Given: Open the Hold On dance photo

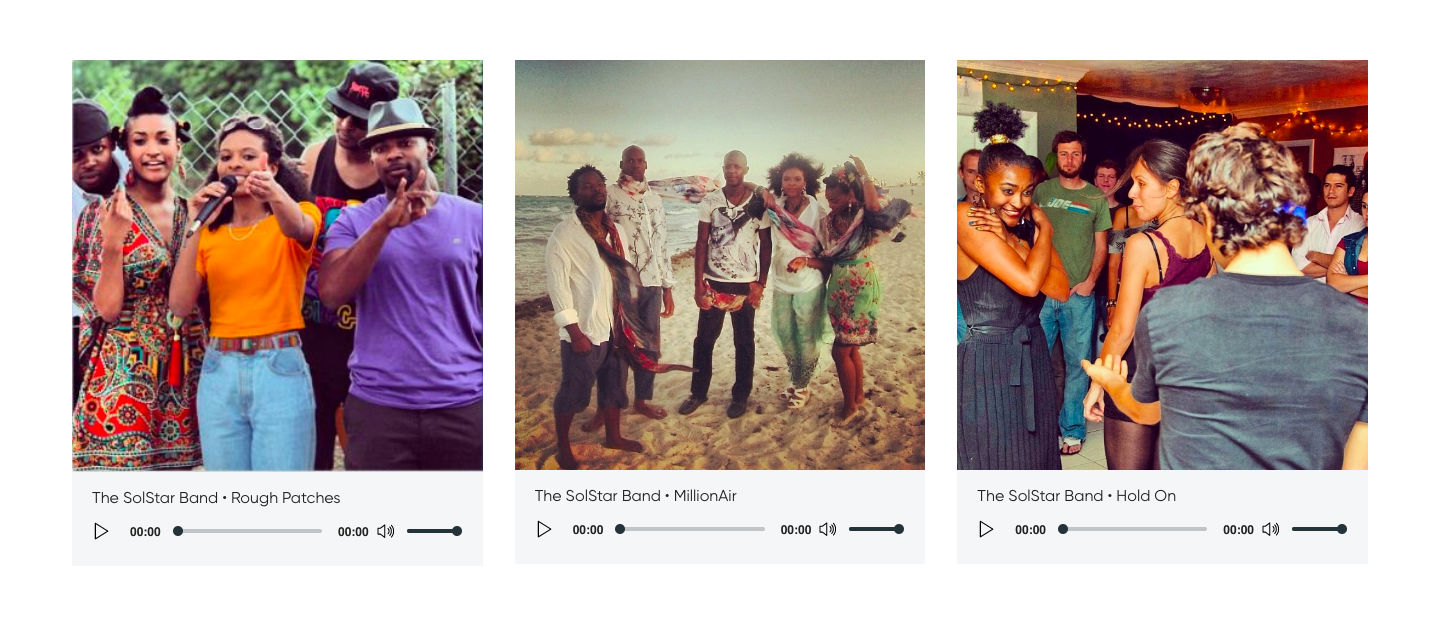Looking at the screenshot, I should [1162, 265].
